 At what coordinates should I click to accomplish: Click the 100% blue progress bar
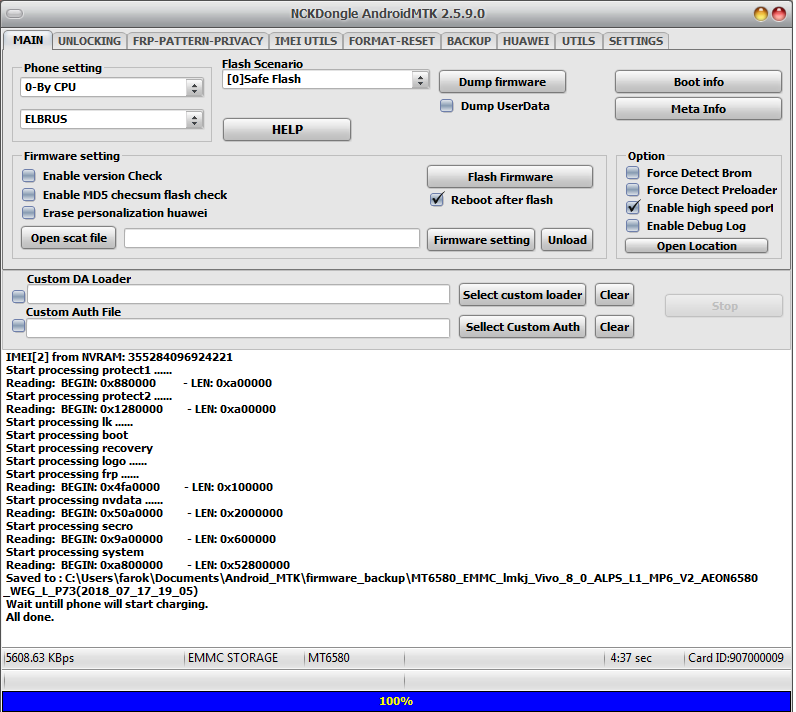[396, 701]
